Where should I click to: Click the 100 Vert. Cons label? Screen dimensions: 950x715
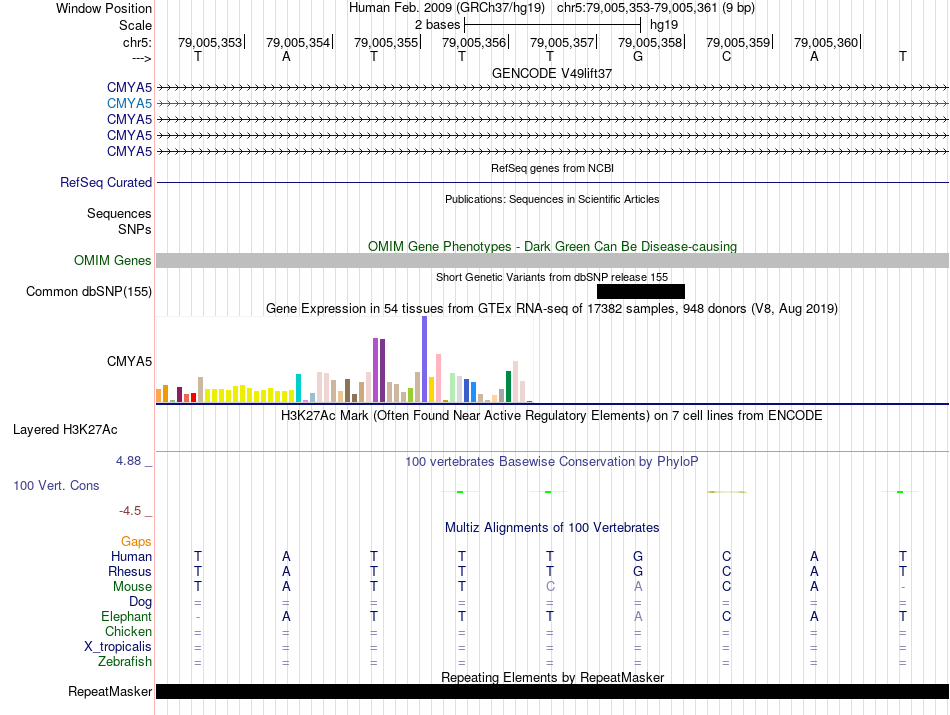click(x=56, y=485)
